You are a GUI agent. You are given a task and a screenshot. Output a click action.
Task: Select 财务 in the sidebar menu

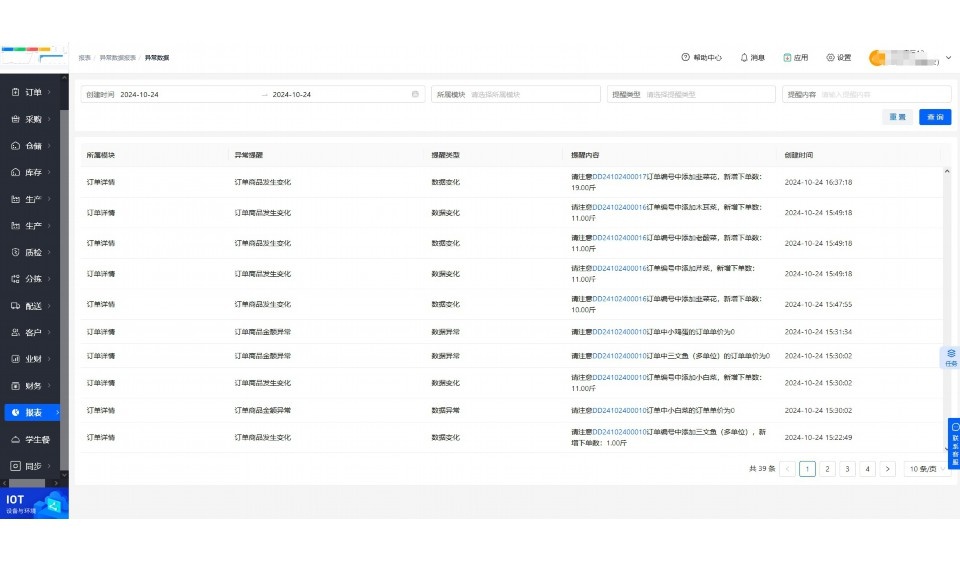pos(32,385)
